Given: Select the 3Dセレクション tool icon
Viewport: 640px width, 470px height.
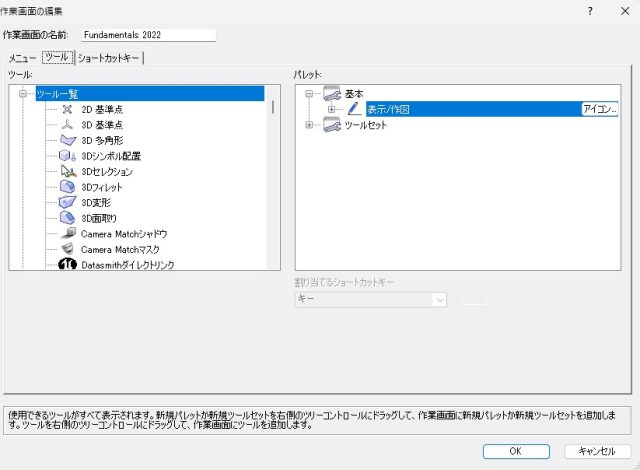Looking at the screenshot, I should tap(67, 172).
